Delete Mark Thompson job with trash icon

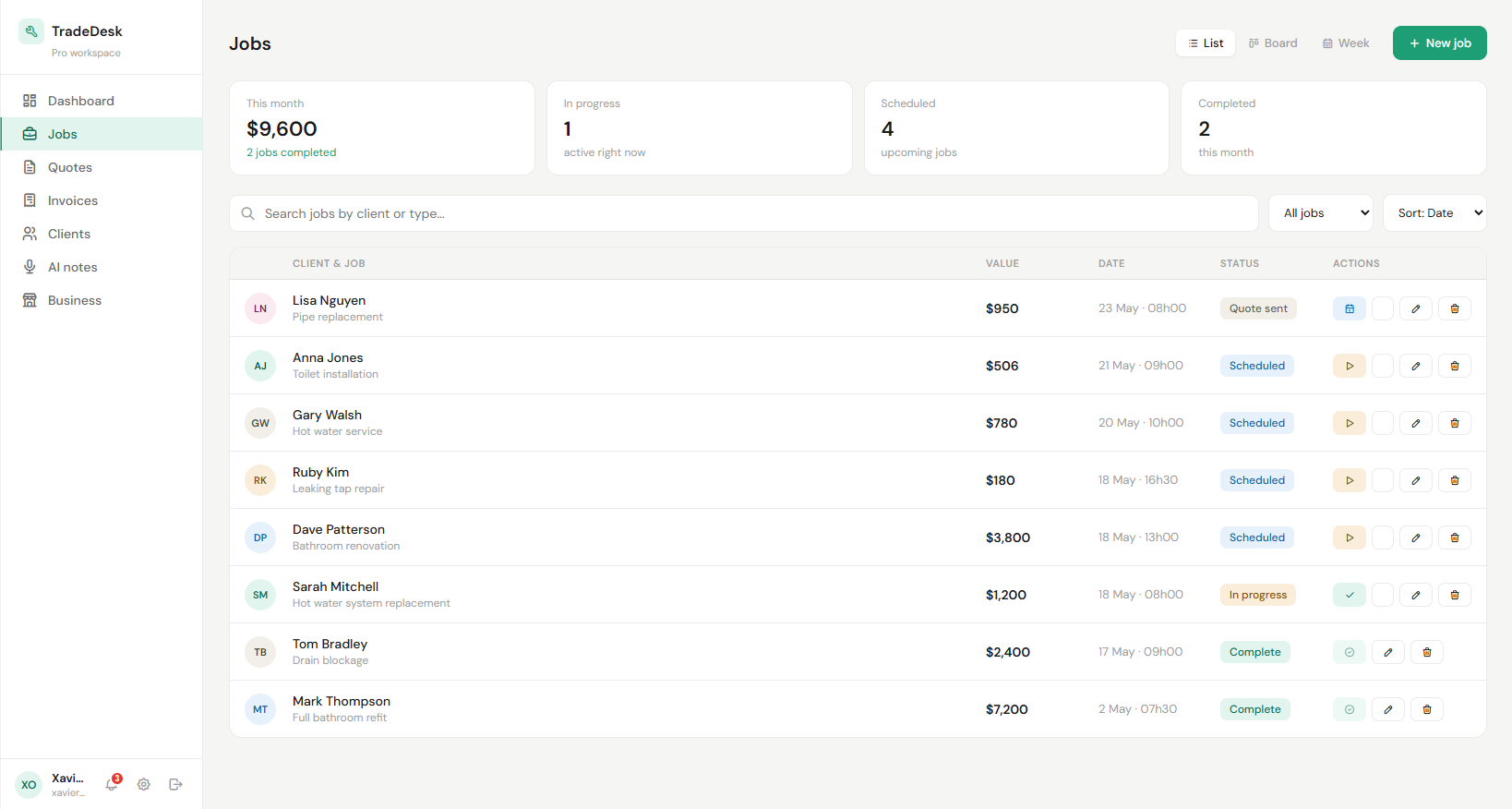click(x=1426, y=709)
